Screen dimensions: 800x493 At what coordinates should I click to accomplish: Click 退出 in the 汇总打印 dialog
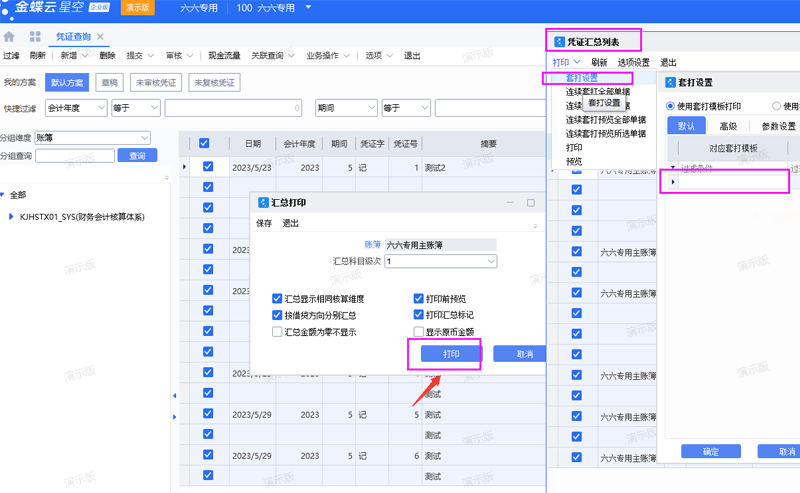(290, 223)
